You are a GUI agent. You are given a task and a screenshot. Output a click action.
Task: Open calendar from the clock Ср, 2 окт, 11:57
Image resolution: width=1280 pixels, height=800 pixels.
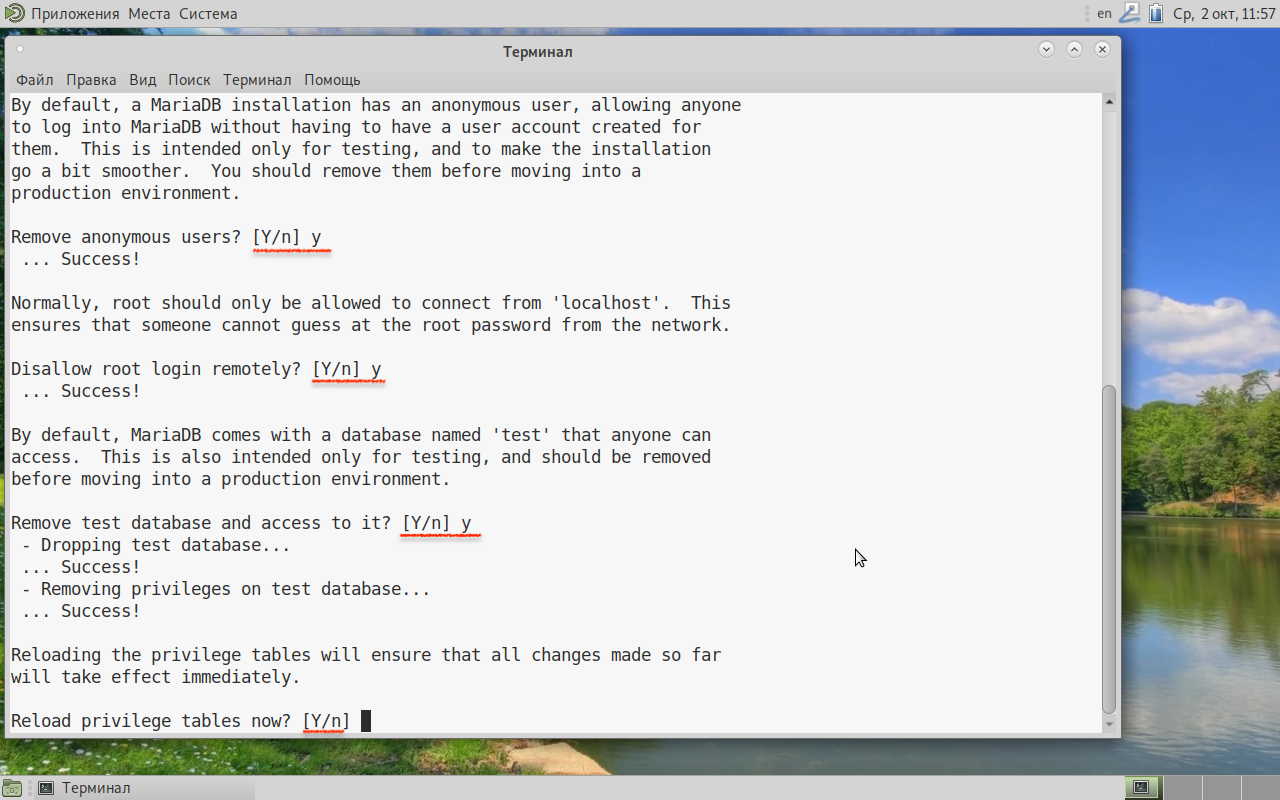[x=1224, y=14]
